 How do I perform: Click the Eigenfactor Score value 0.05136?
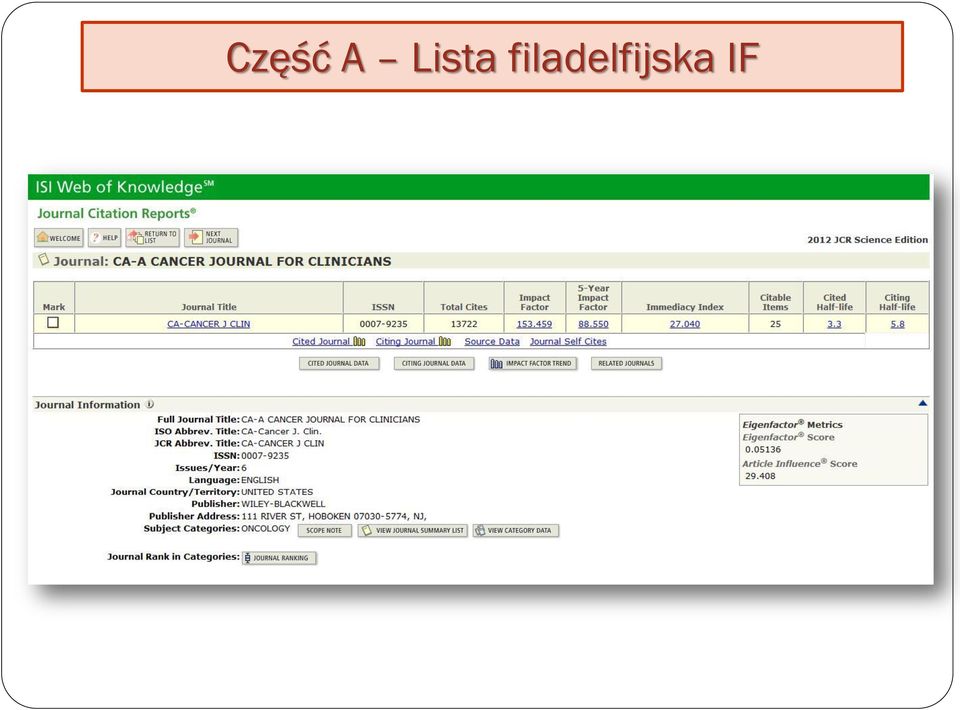[763, 449]
